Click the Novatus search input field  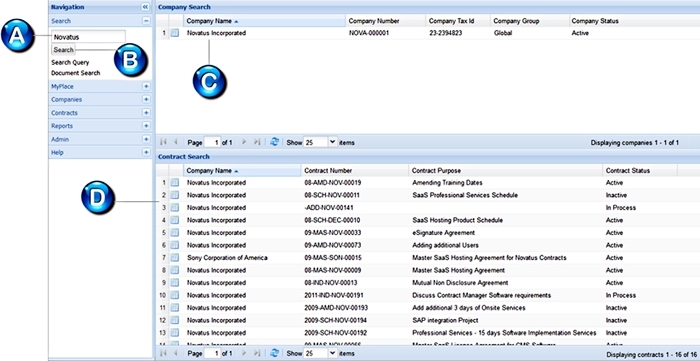pos(88,37)
